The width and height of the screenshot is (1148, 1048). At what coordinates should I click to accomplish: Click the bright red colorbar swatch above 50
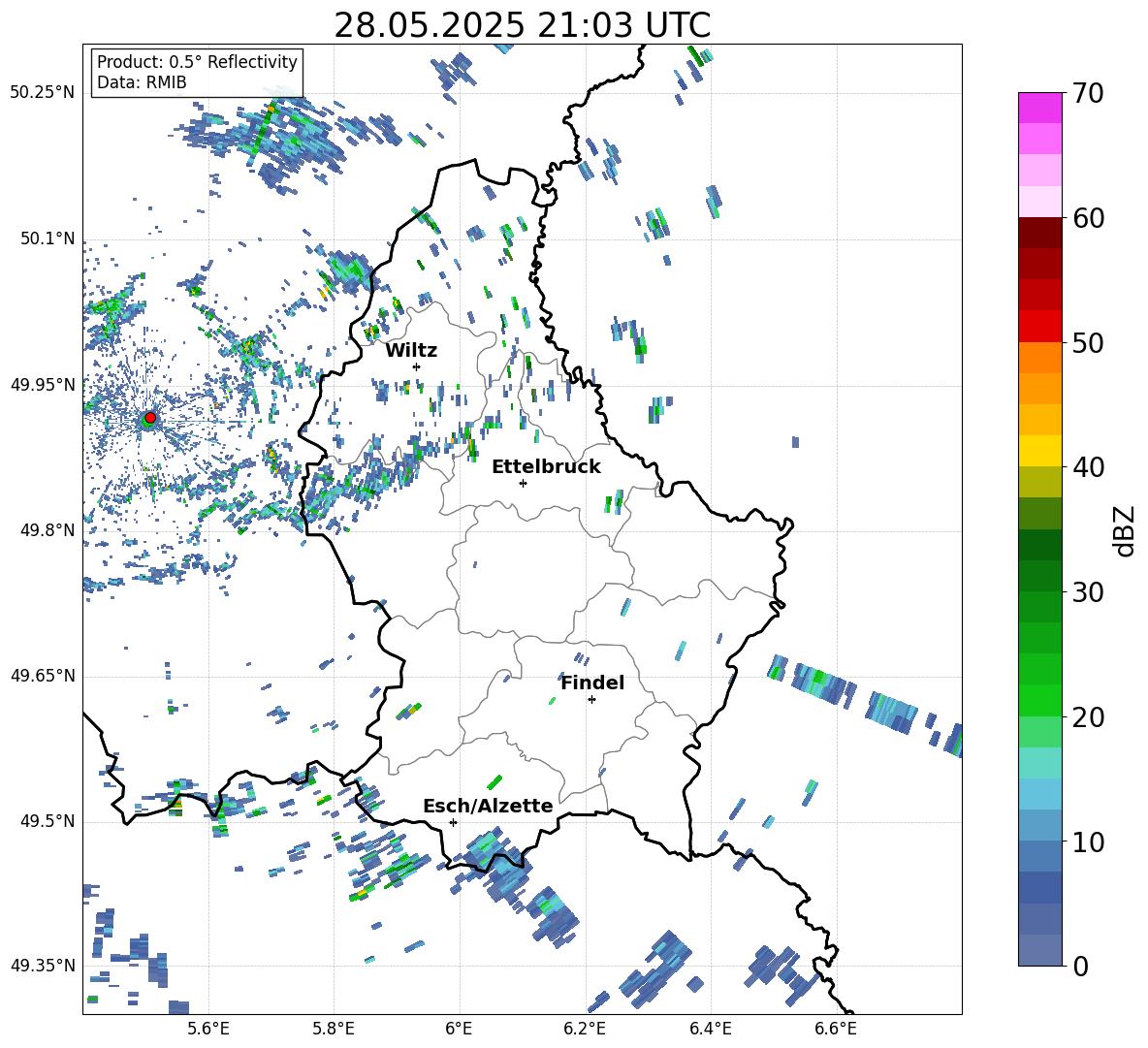(x=1039, y=327)
